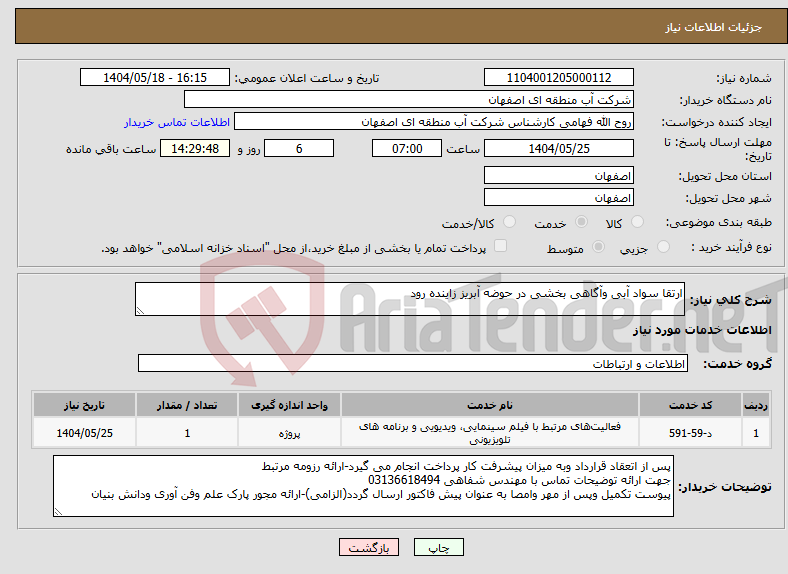Click the اطلاعات خدمات مورد نیاز section heading

click(702, 330)
